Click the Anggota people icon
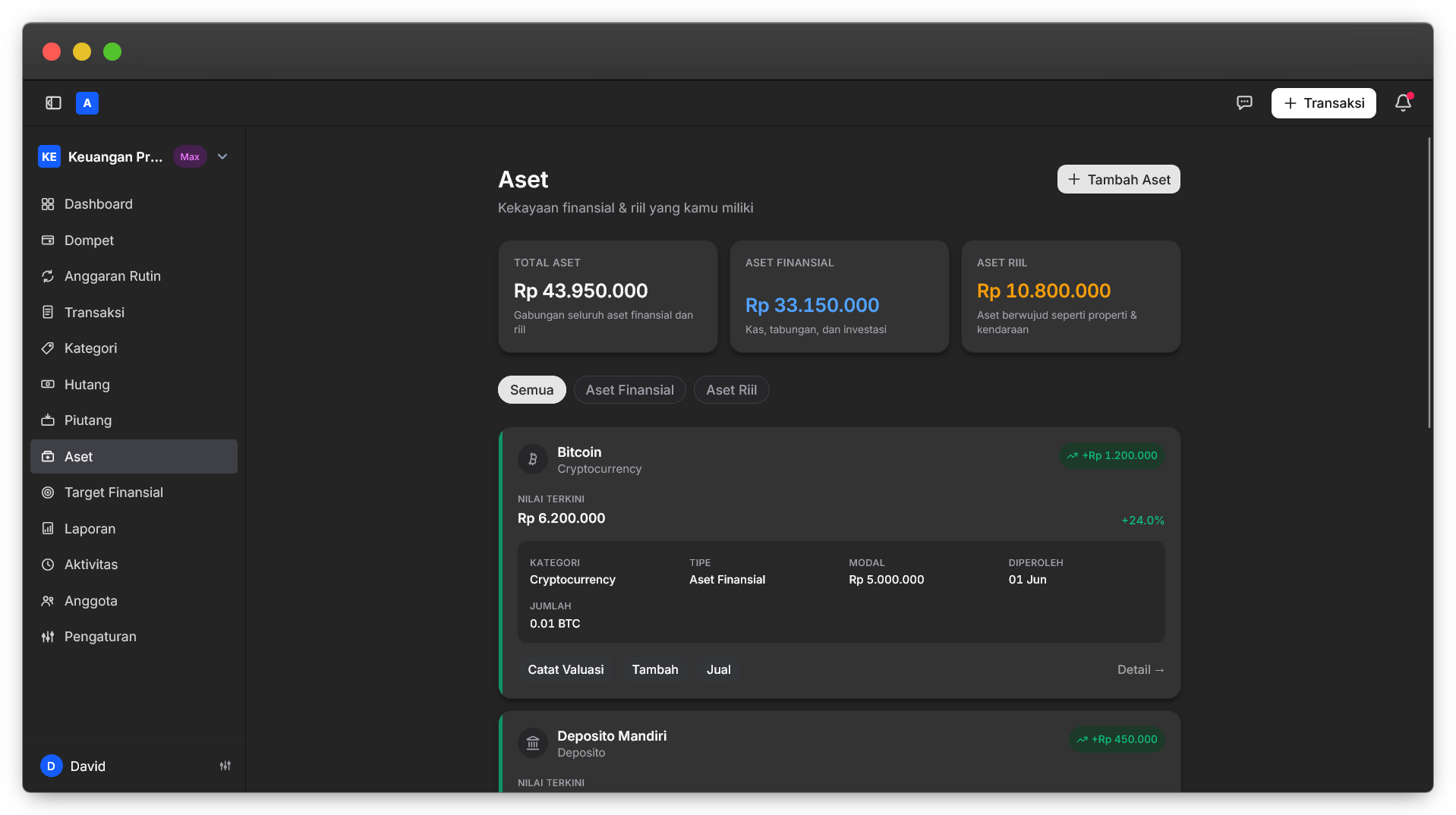The width and height of the screenshot is (1456, 815). (48, 601)
